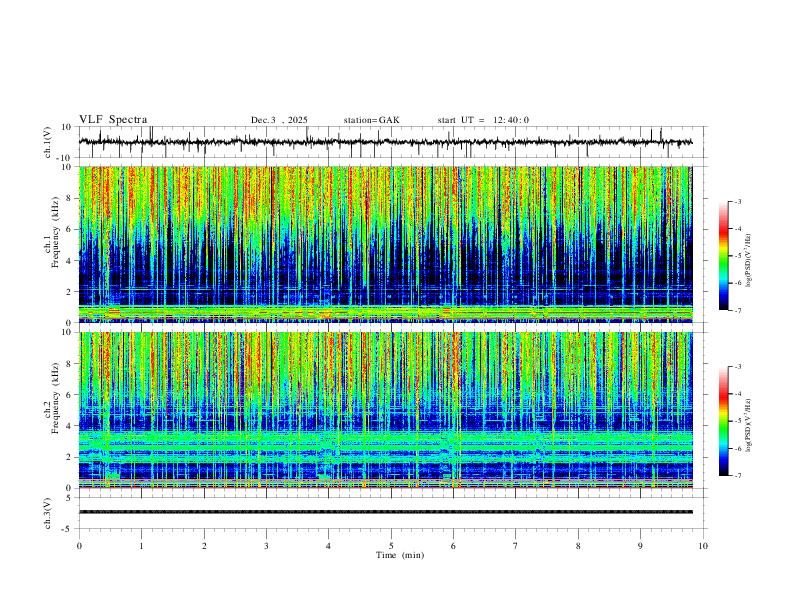
Task: Click ch.2 spectrogram frequency tick "6" kHz
Action: [69, 394]
